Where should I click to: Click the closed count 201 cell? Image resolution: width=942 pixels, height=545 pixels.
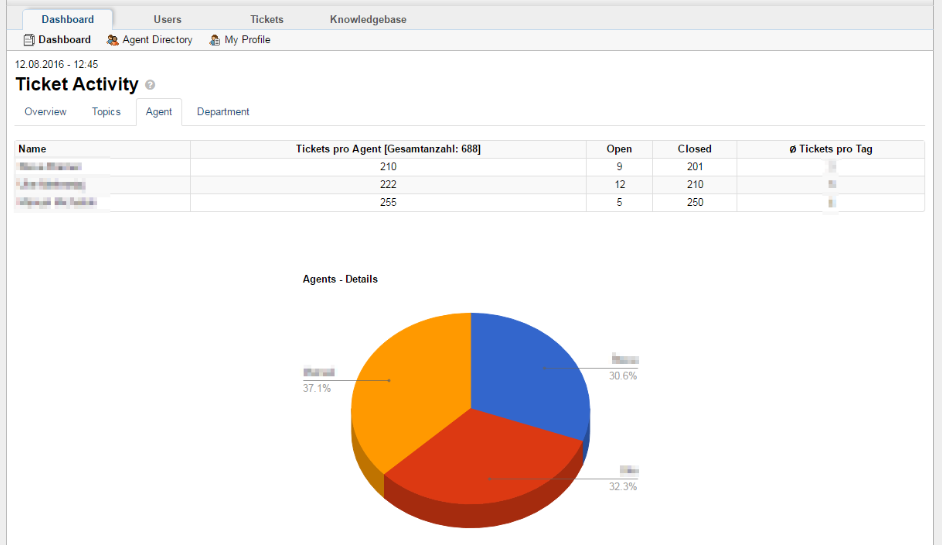(695, 166)
